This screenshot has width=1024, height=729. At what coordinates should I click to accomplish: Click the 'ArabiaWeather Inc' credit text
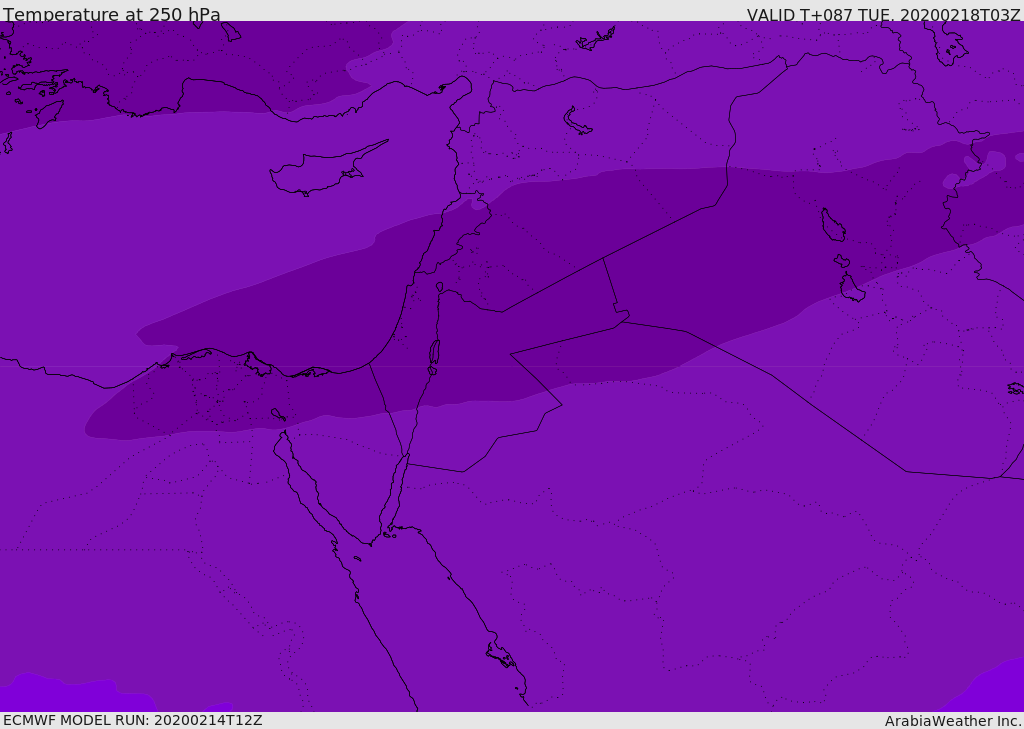coord(953,721)
